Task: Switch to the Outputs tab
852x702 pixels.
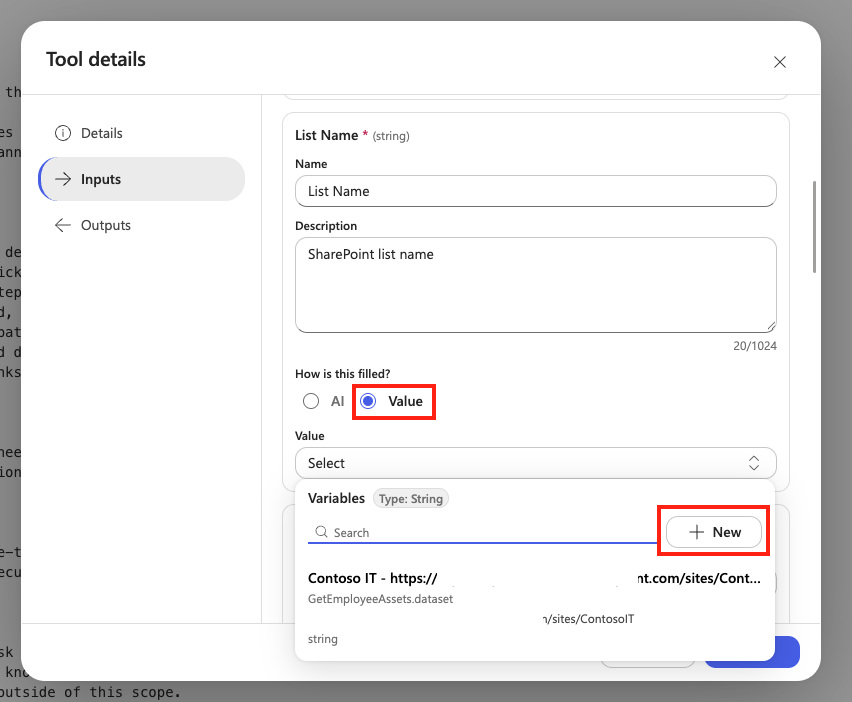Action: (x=141, y=225)
